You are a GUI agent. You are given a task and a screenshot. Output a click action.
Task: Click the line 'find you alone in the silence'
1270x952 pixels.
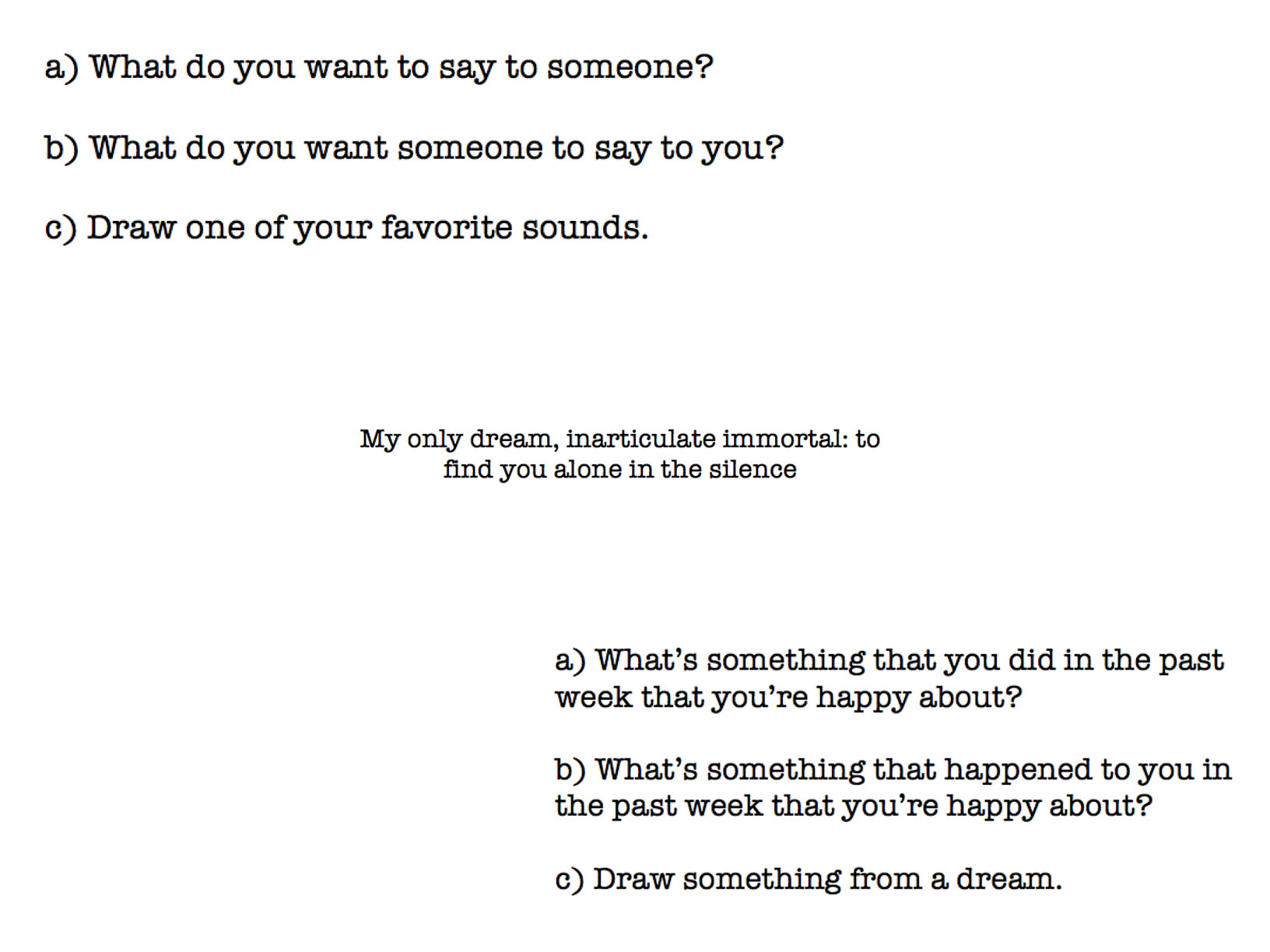pos(619,470)
